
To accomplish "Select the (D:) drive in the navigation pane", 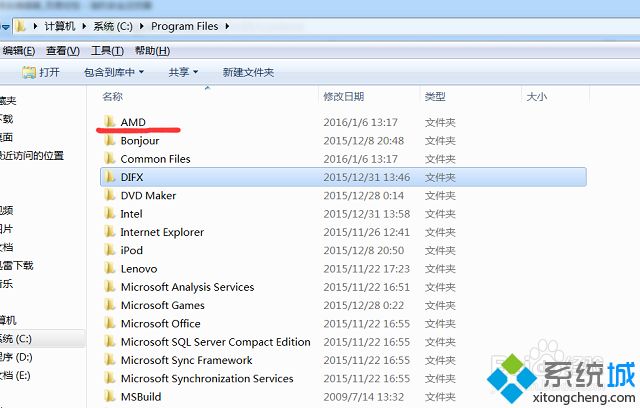I will [16, 357].
